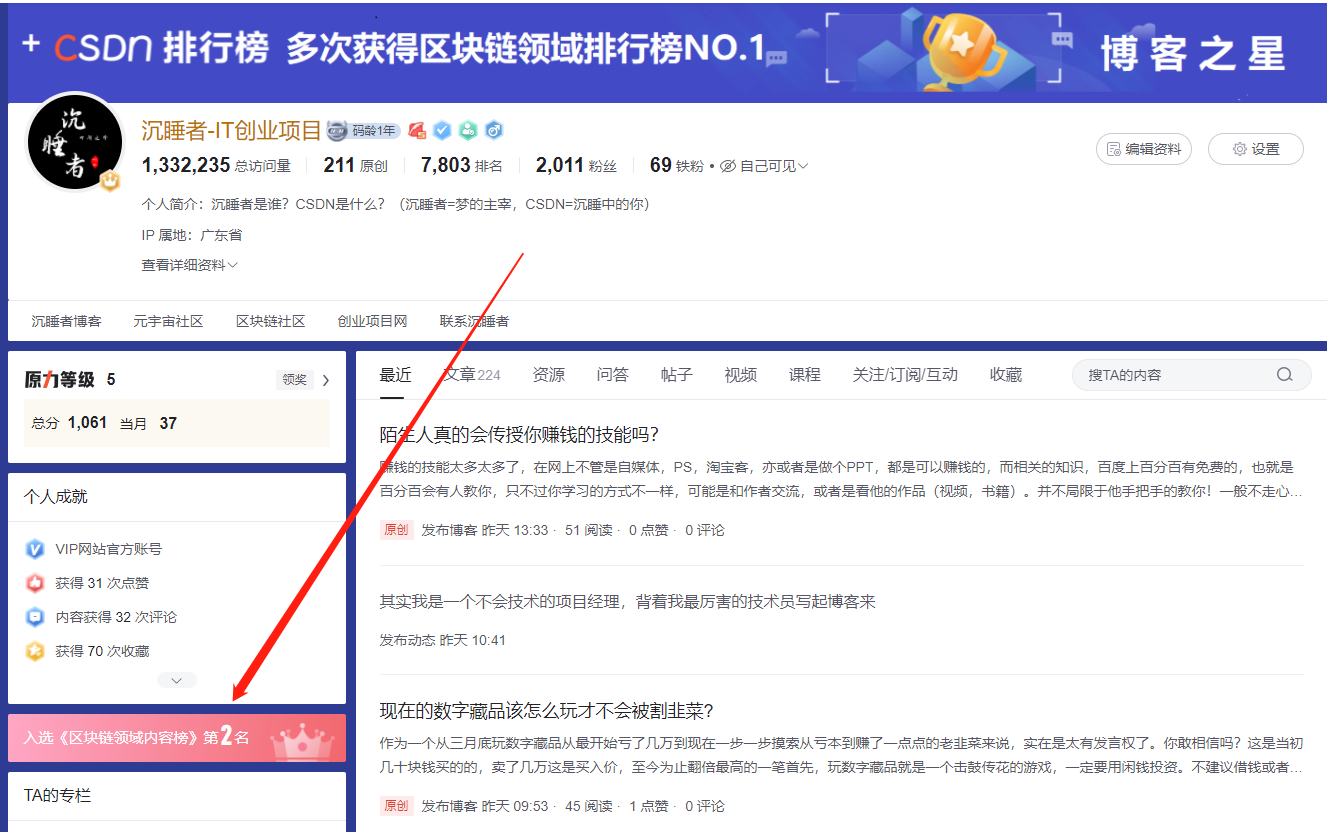Click the magnifier search icon

click(x=1285, y=375)
